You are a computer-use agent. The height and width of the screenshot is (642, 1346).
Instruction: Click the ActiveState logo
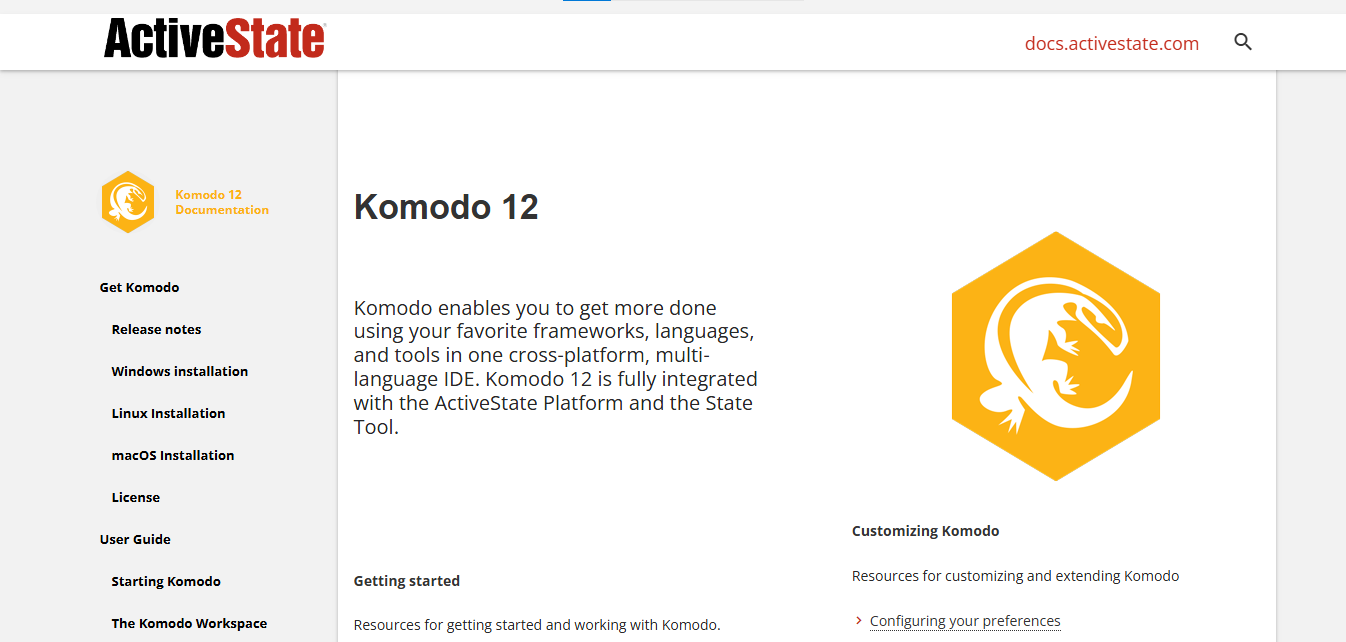pyautogui.click(x=212, y=39)
